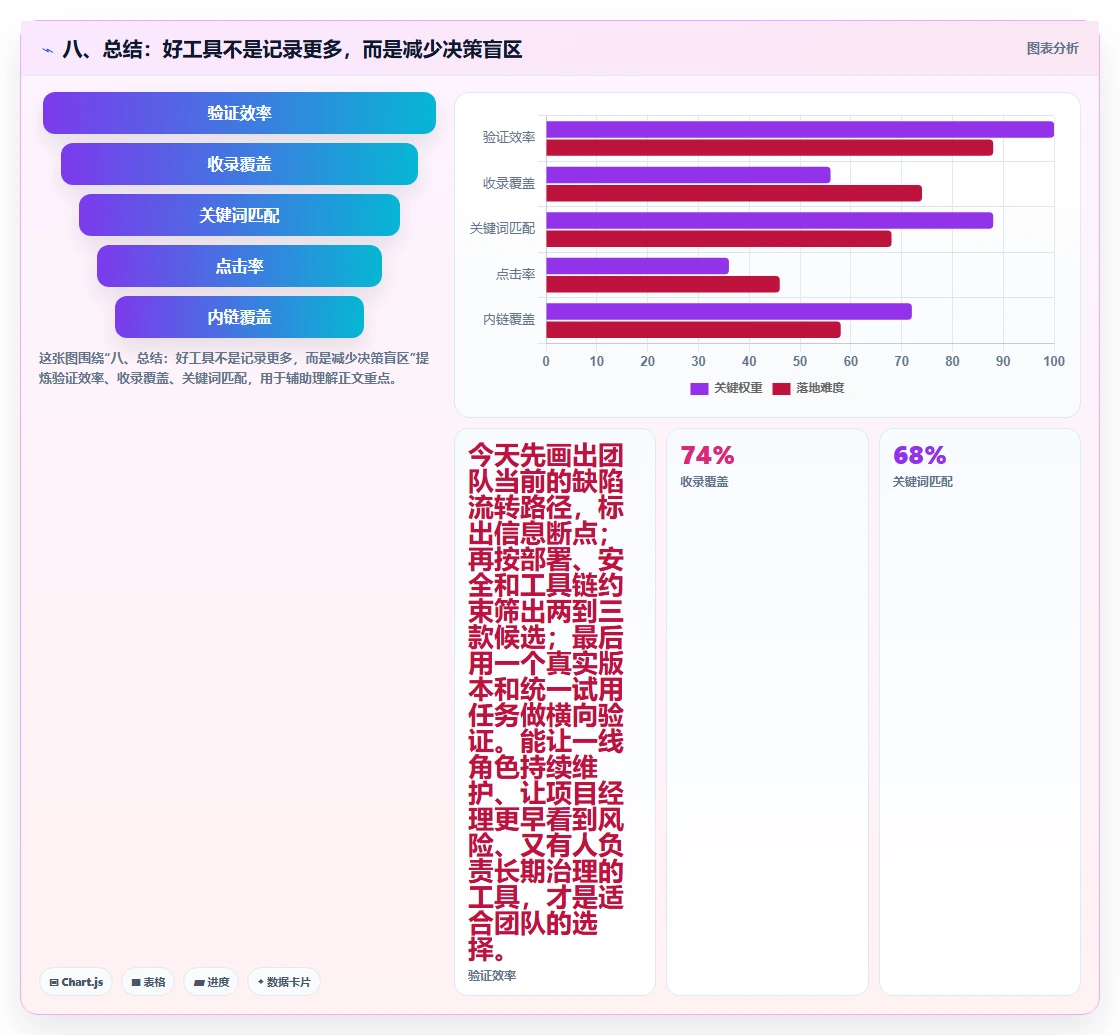Click the icon in the Chart.js tag
The width and height of the screenshot is (1120, 1035).
coord(54,983)
